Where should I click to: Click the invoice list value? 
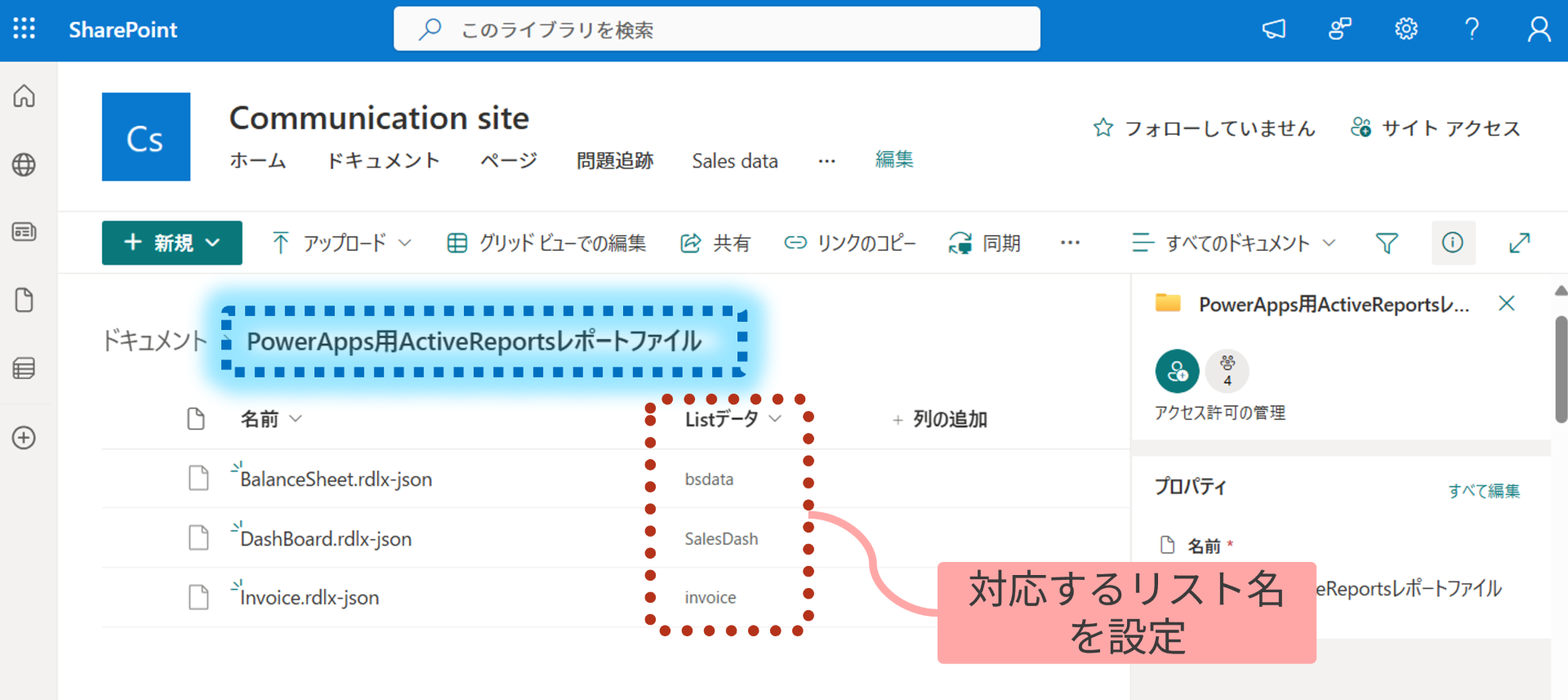710,597
